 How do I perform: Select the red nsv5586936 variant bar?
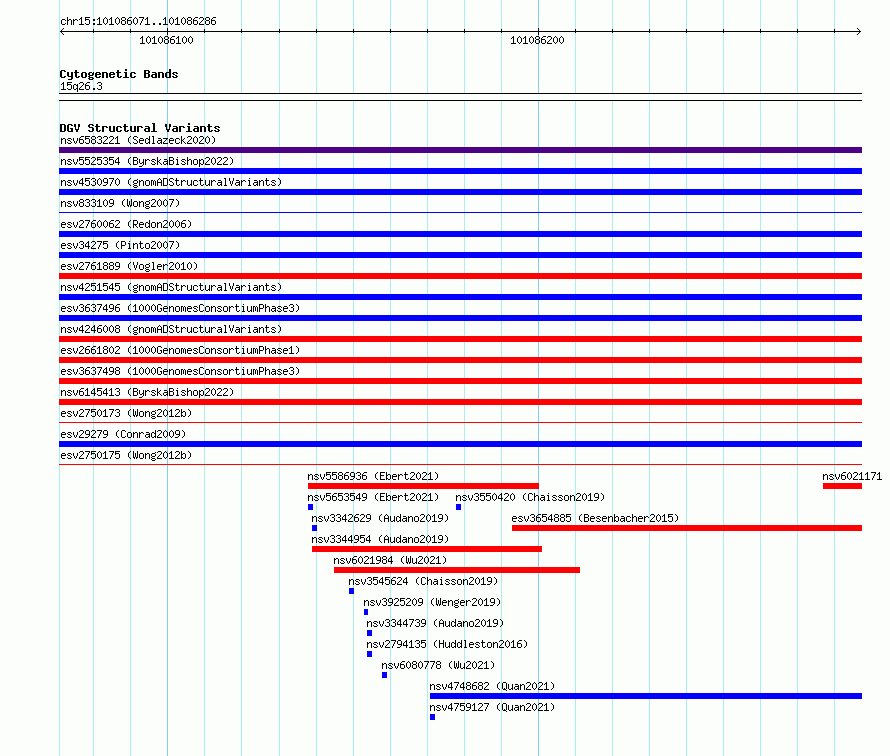[x=423, y=486]
